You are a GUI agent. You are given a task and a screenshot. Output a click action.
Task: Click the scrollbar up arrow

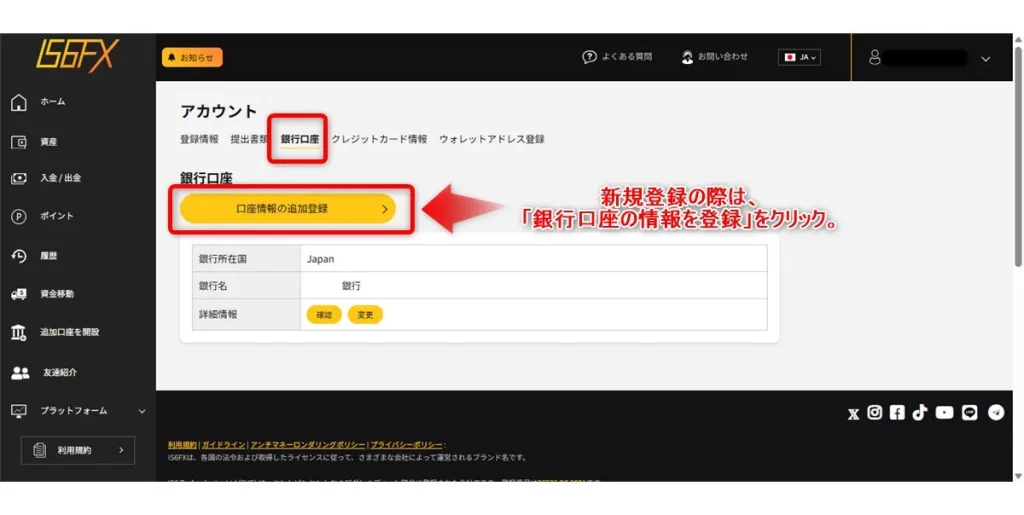click(x=1018, y=40)
